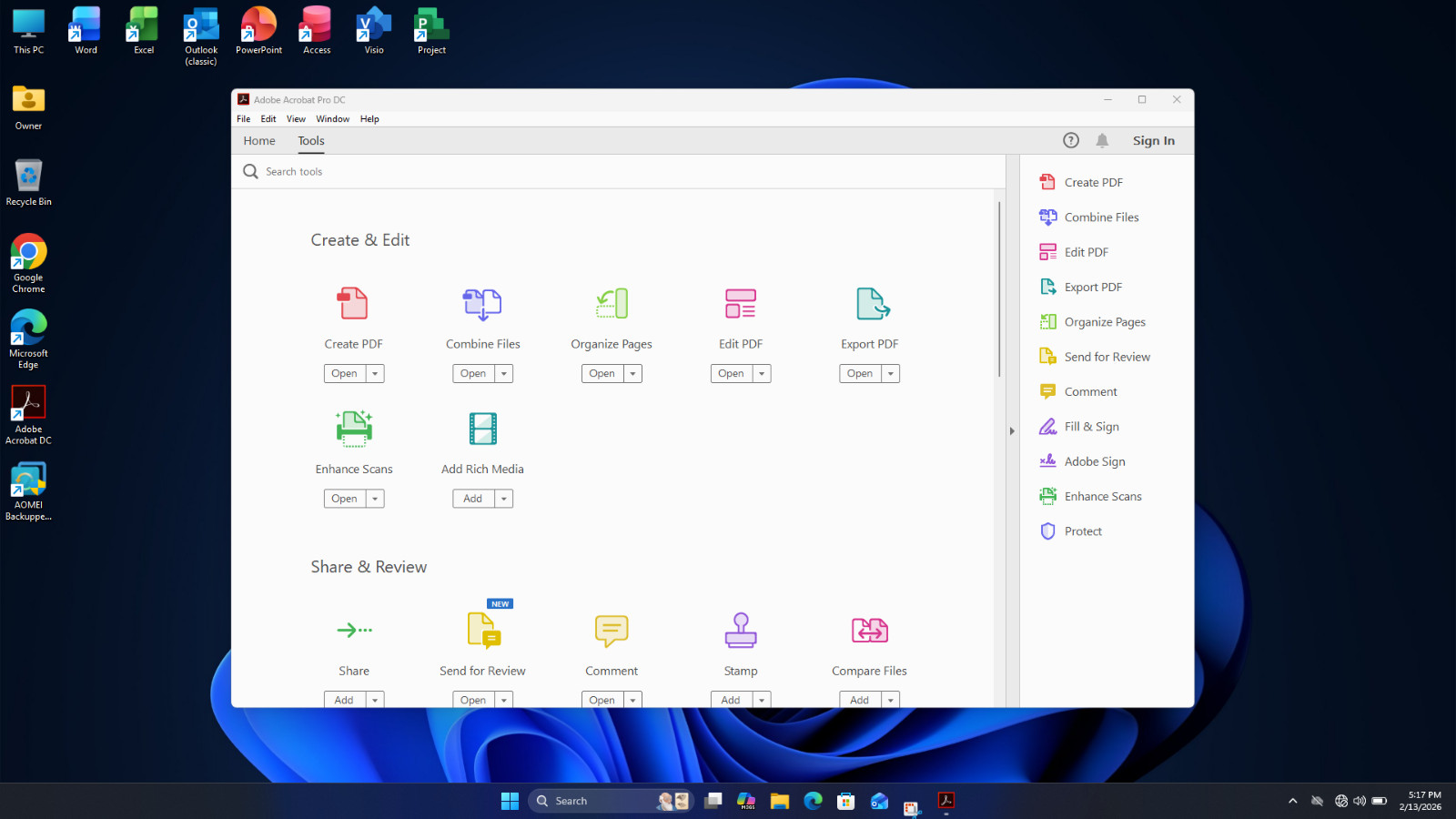Select Combine Files in right sidebar

(x=1089, y=217)
